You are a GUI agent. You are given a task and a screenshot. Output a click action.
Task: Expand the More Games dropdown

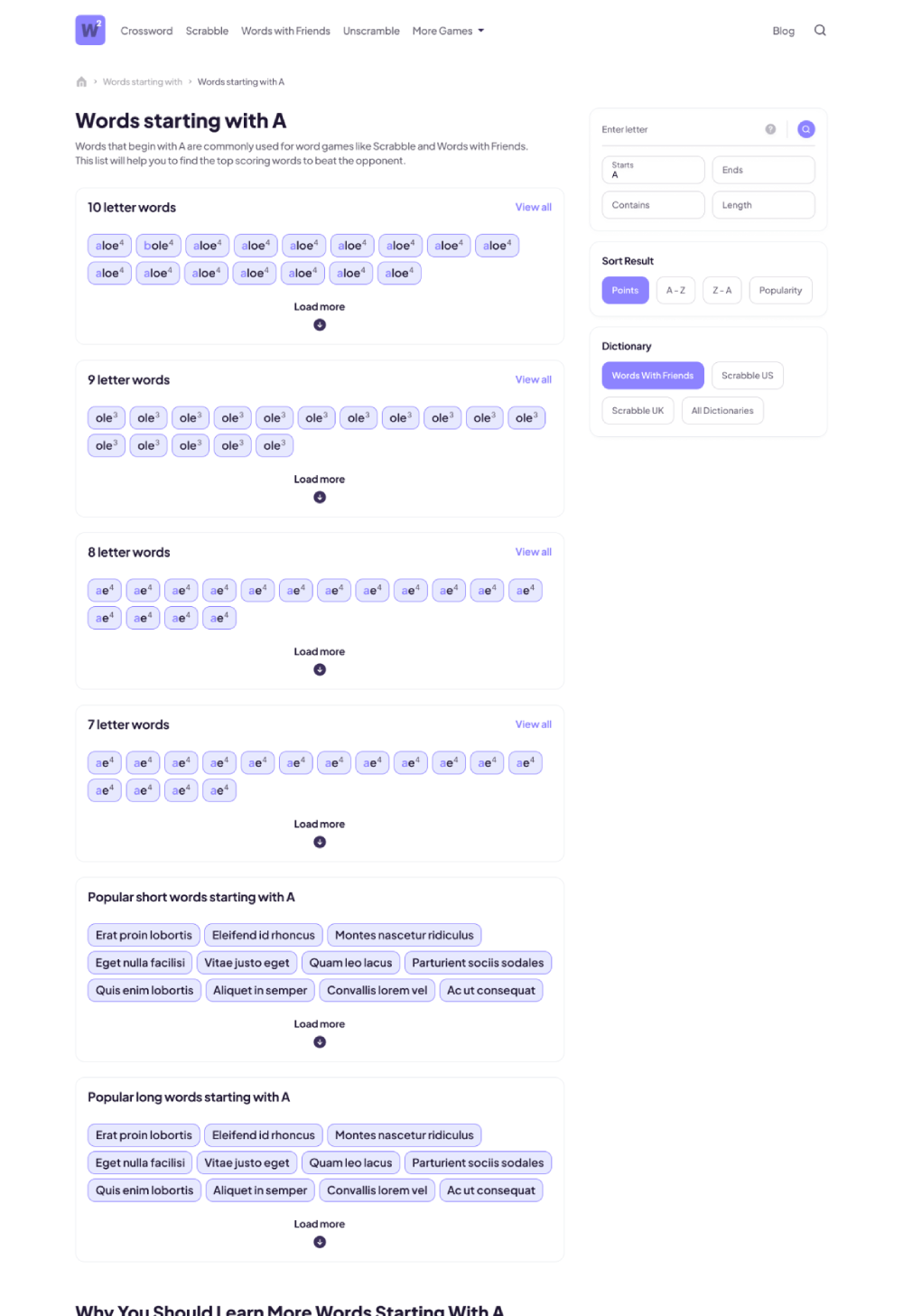[x=448, y=31]
